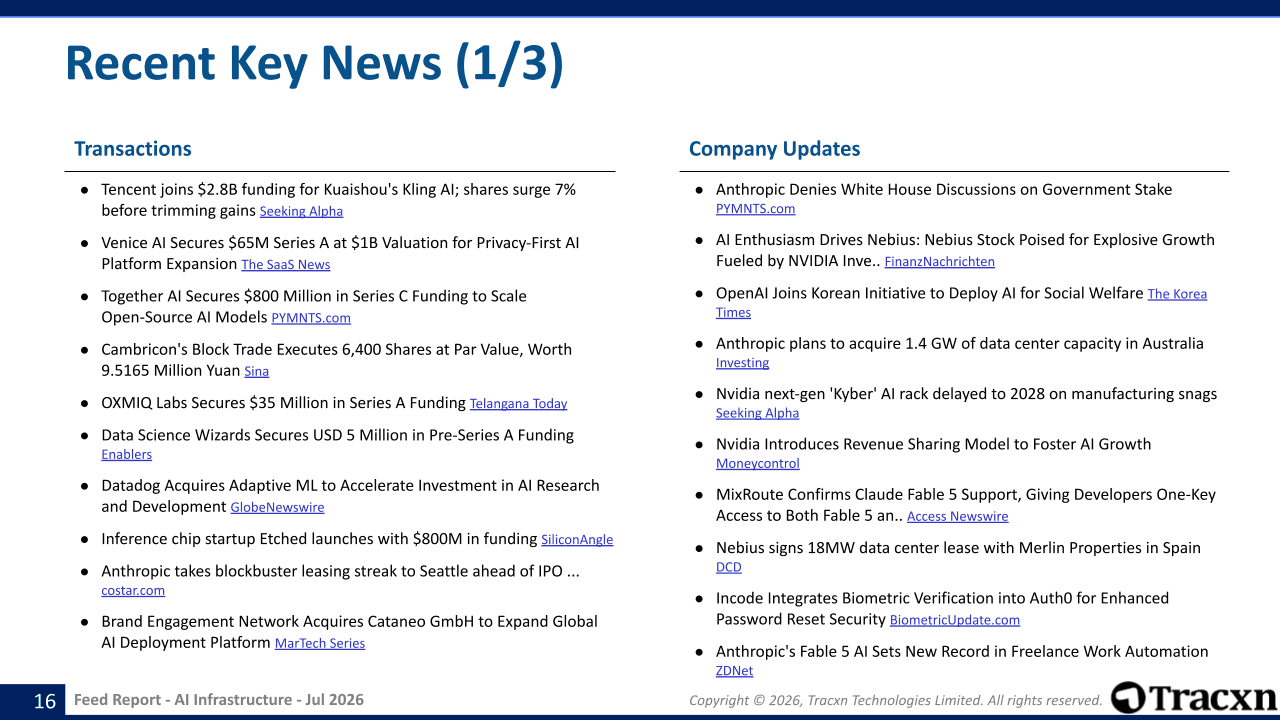The height and width of the screenshot is (720, 1280).
Task: Follow the Seeking Alpha link for Nvidia Kyber delay
Action: click(x=757, y=413)
